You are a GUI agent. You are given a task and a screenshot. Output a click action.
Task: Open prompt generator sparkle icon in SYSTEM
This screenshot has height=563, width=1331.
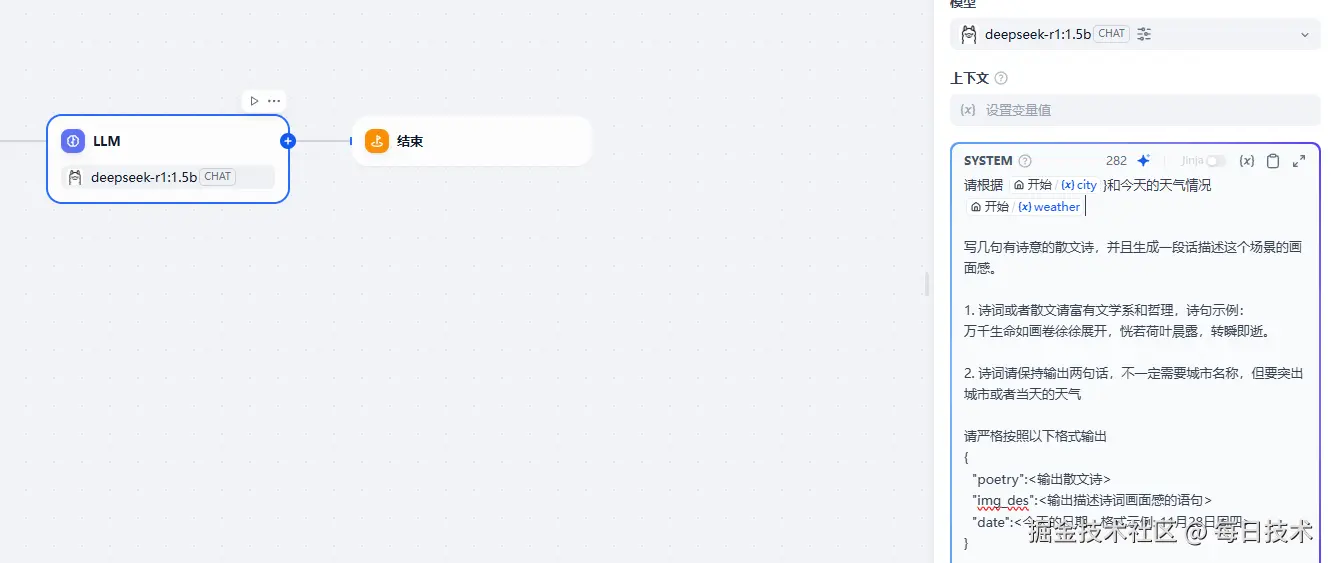[1144, 161]
